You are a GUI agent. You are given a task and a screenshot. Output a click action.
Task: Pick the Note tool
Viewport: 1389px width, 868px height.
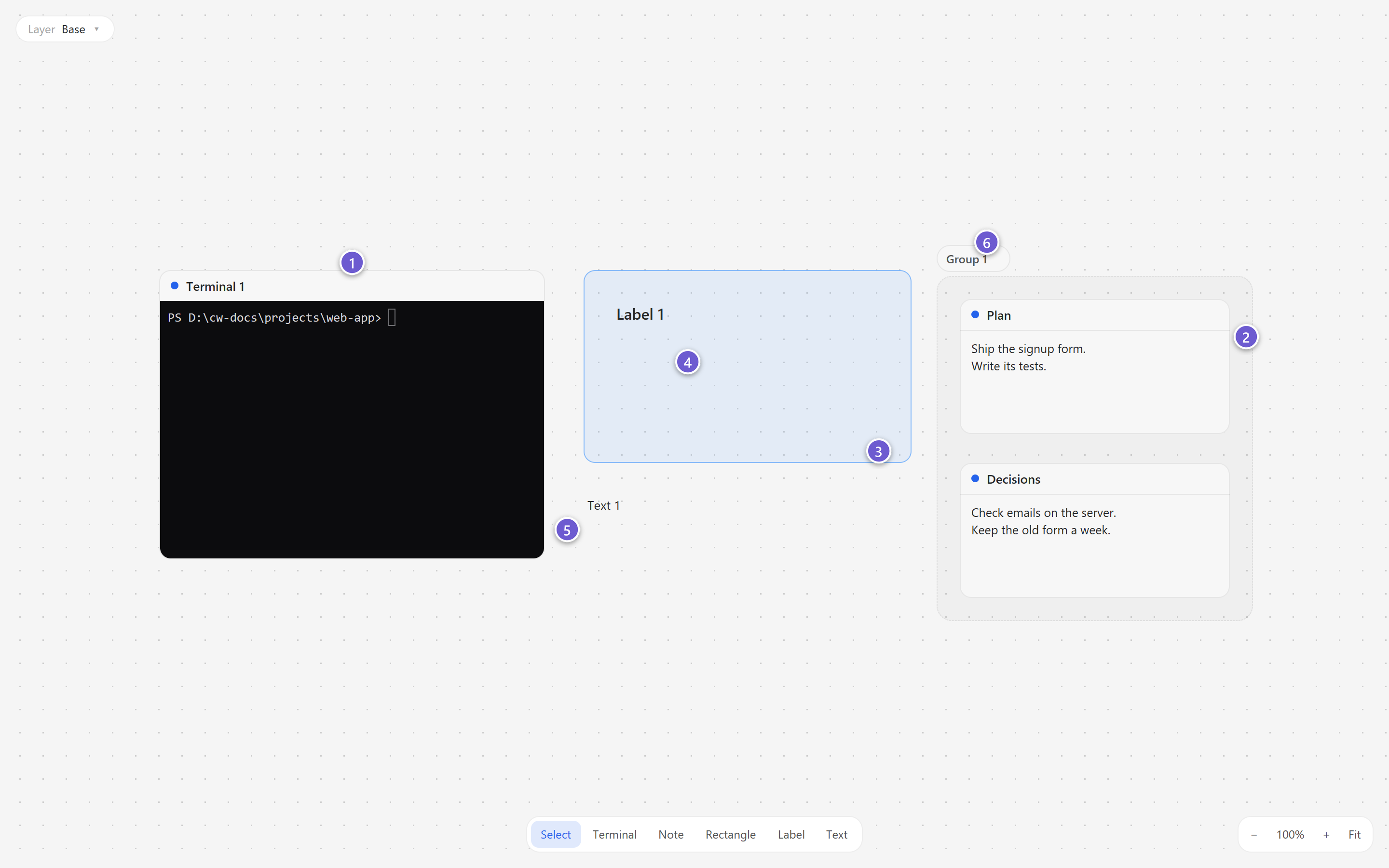tap(671, 835)
